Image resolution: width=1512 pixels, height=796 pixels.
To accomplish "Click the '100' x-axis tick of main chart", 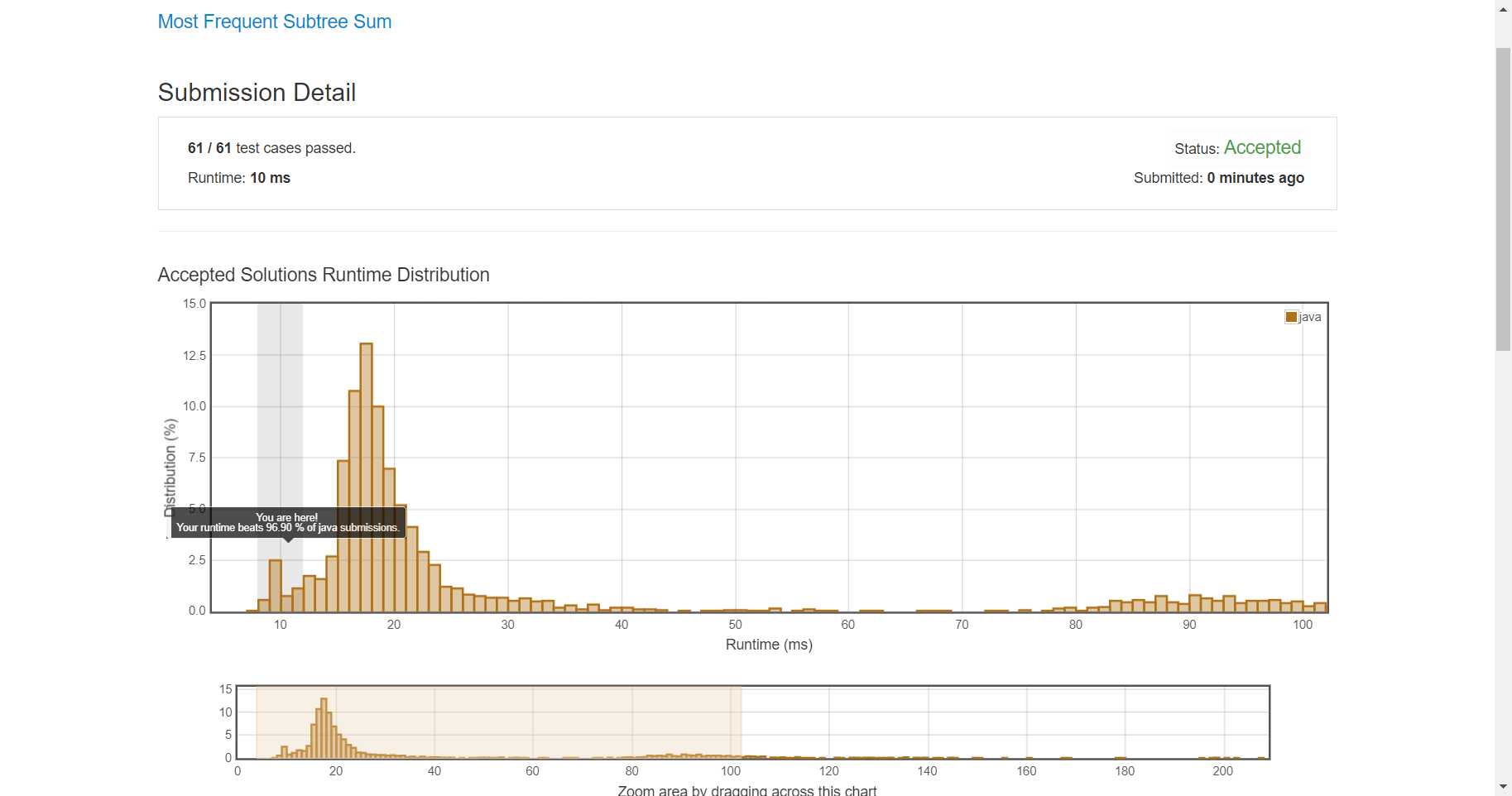I will (1303, 625).
